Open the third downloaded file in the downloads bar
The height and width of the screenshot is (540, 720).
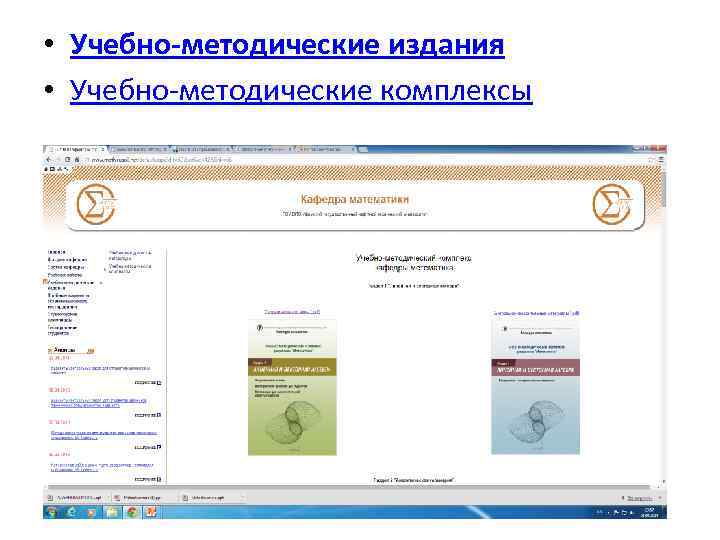(203, 498)
